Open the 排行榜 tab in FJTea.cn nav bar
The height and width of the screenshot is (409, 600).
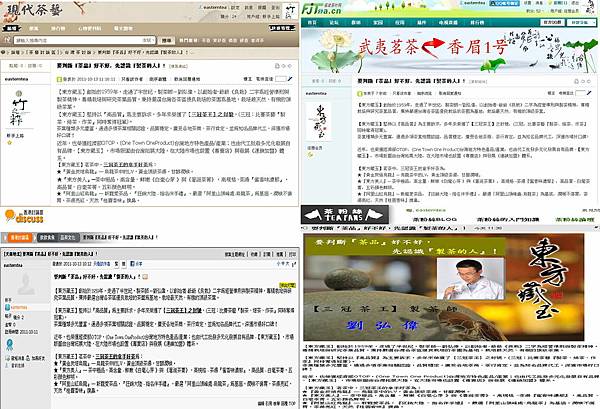477,23
